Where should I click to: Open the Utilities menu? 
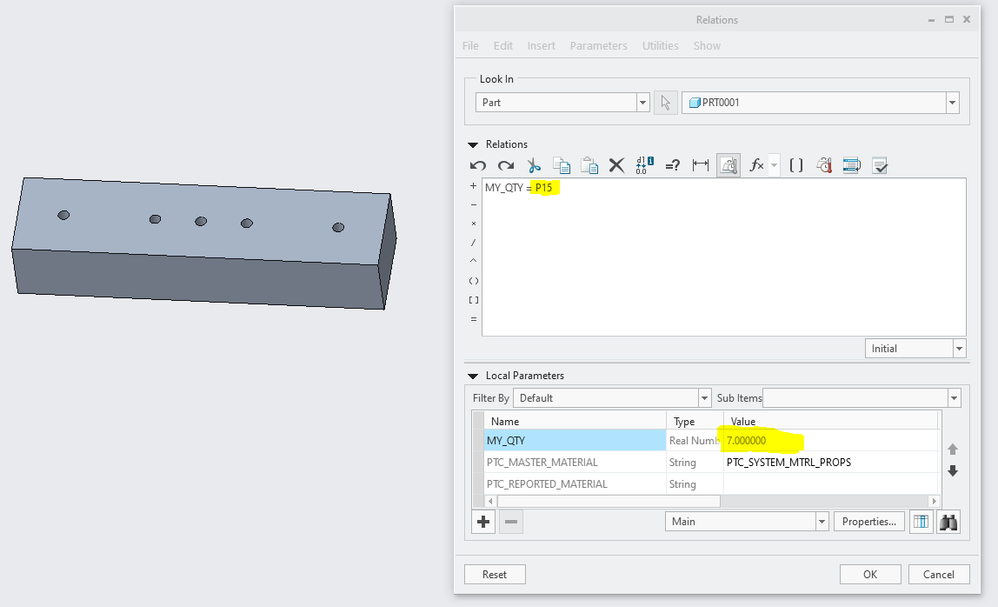[660, 46]
